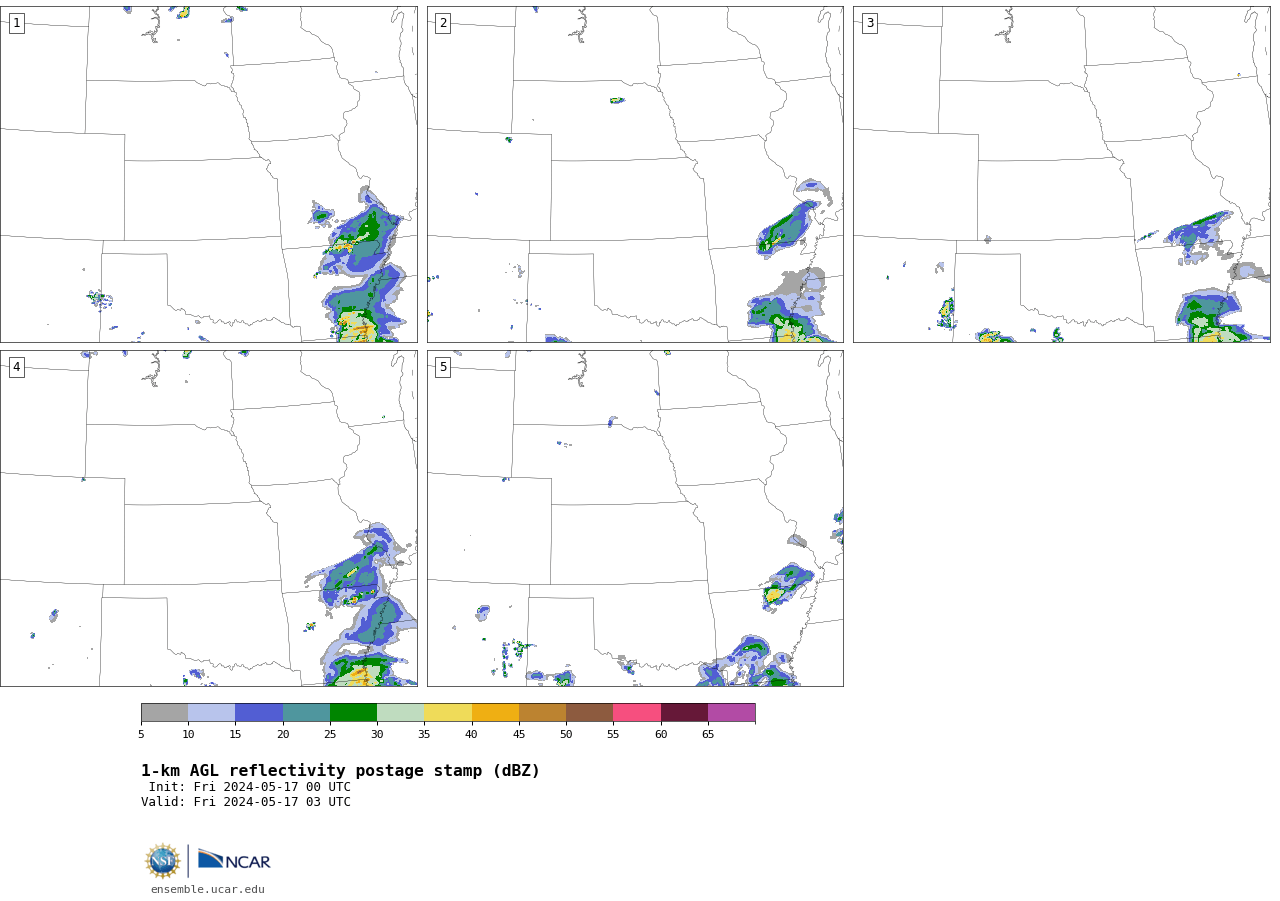Select the dark green 25-30 dBZ swatch
1280x901 pixels.
[353, 712]
